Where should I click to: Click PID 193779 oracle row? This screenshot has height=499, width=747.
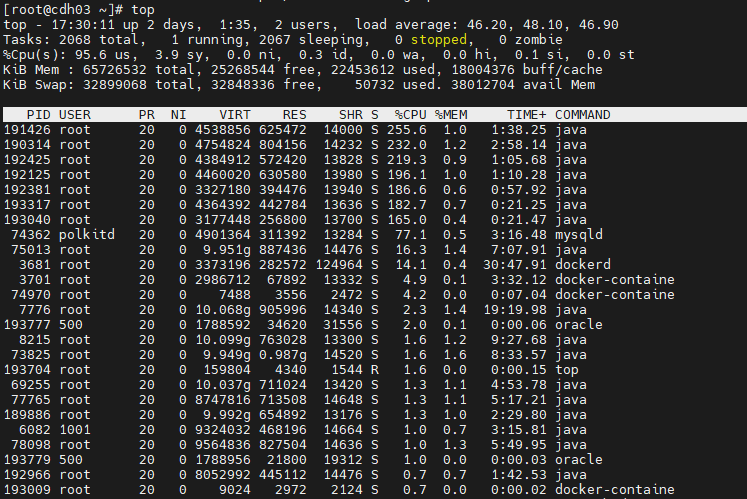[x=27, y=460]
